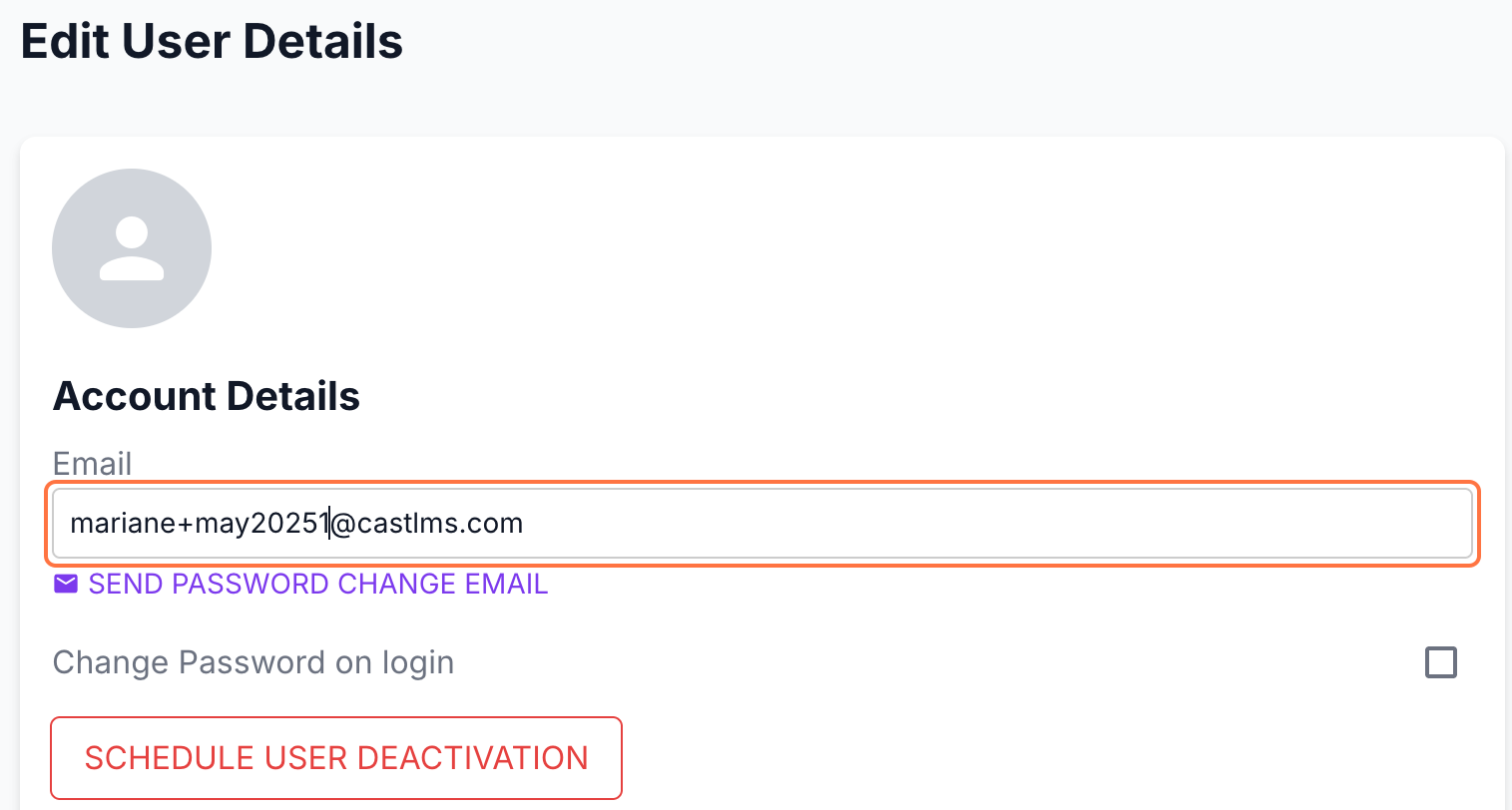Click the word "DEACTIVATION" on the red button
Image resolution: width=1512 pixels, height=810 pixels.
tap(472, 758)
